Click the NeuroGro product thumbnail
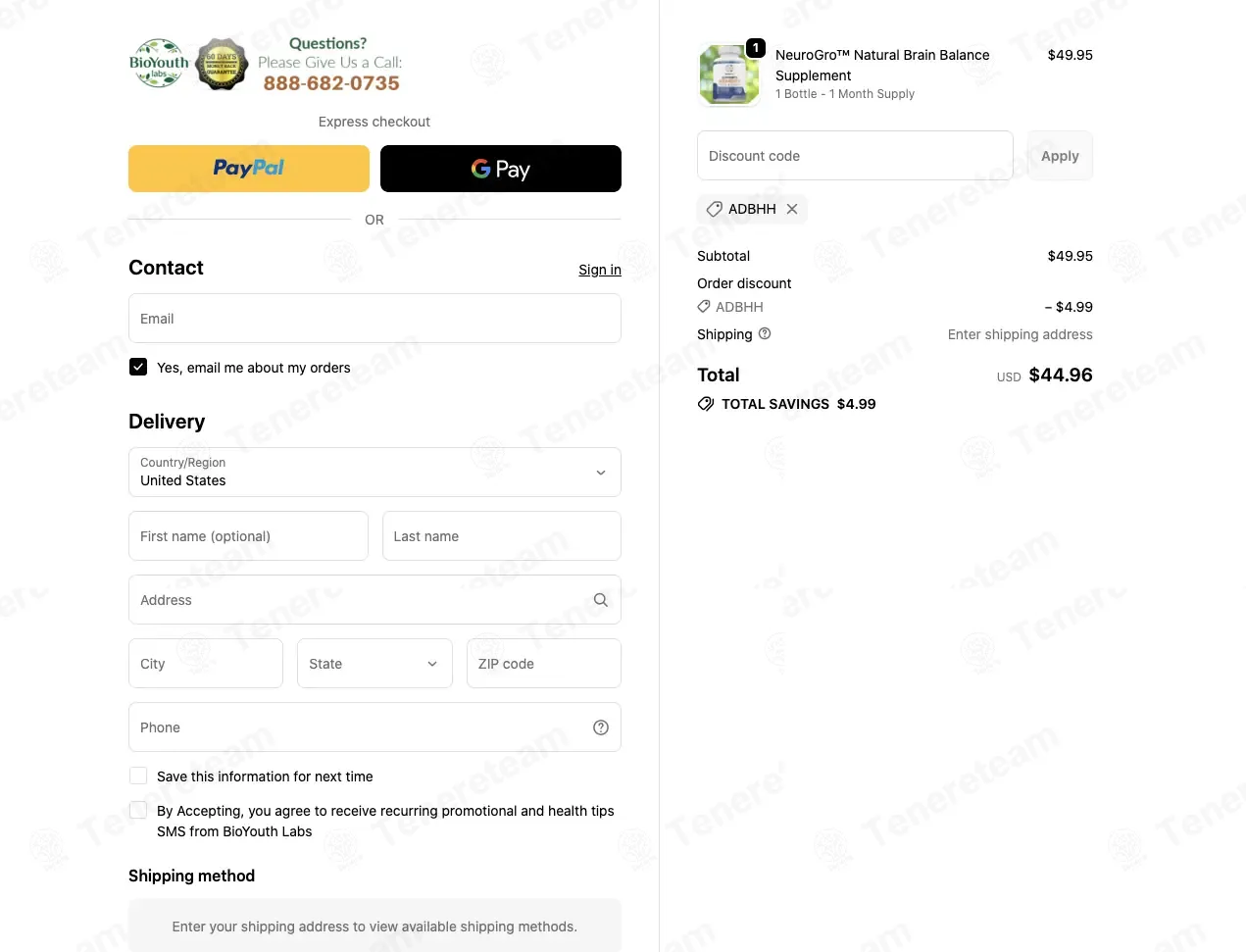This screenshot has height=952, width=1246. coord(729,75)
